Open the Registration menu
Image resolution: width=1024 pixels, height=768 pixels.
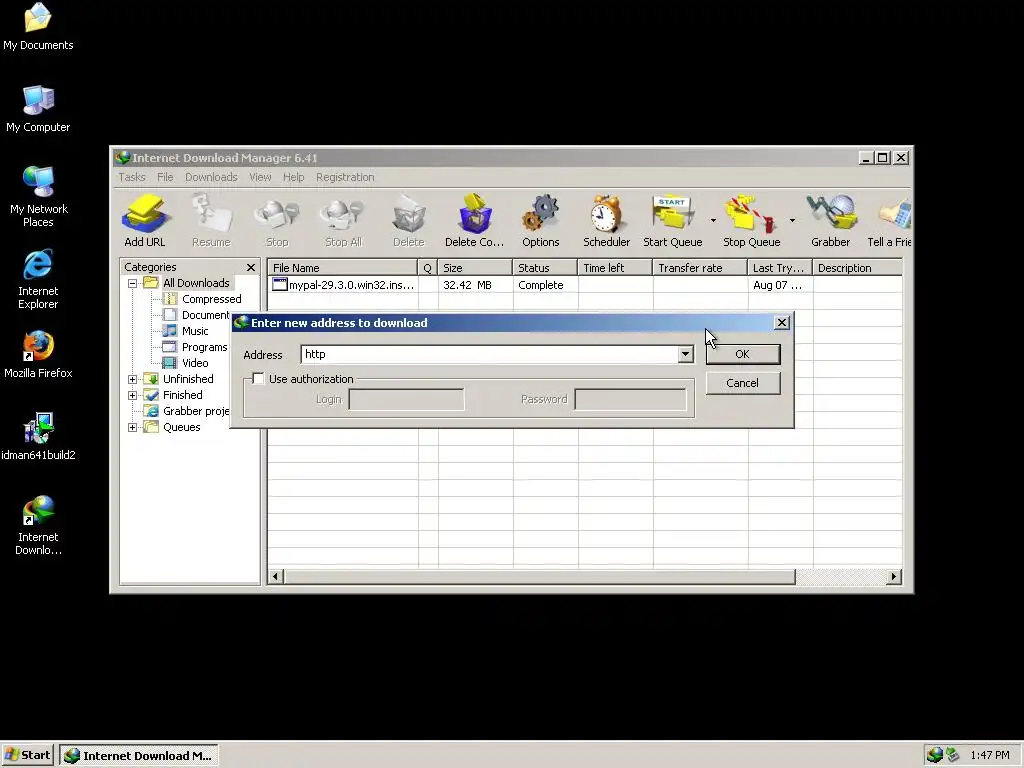coord(345,177)
